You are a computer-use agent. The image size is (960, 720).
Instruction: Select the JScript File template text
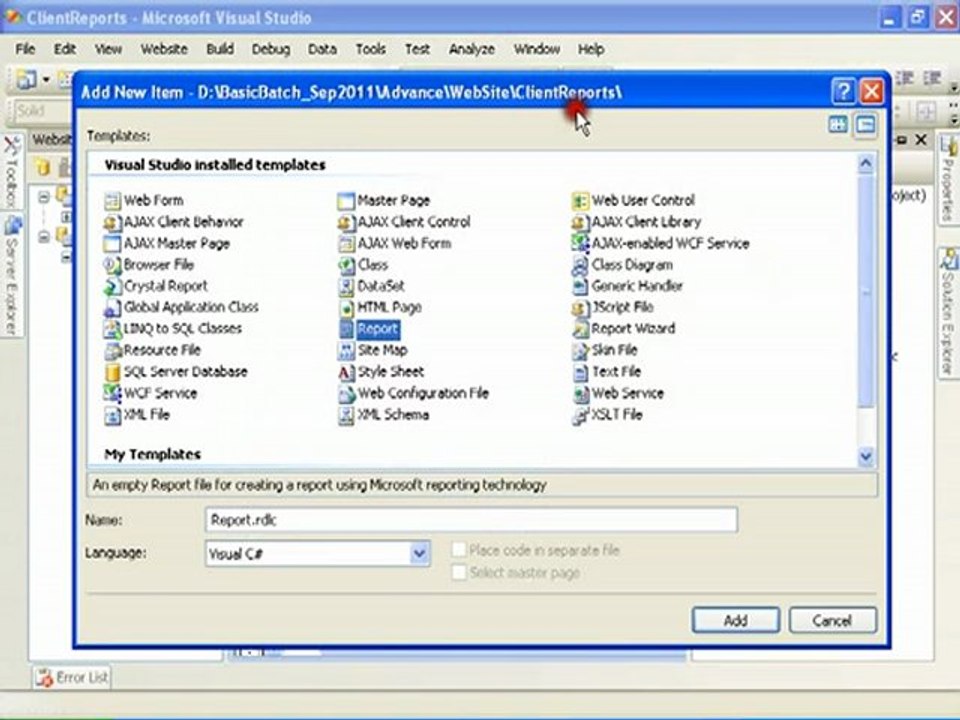coord(622,307)
